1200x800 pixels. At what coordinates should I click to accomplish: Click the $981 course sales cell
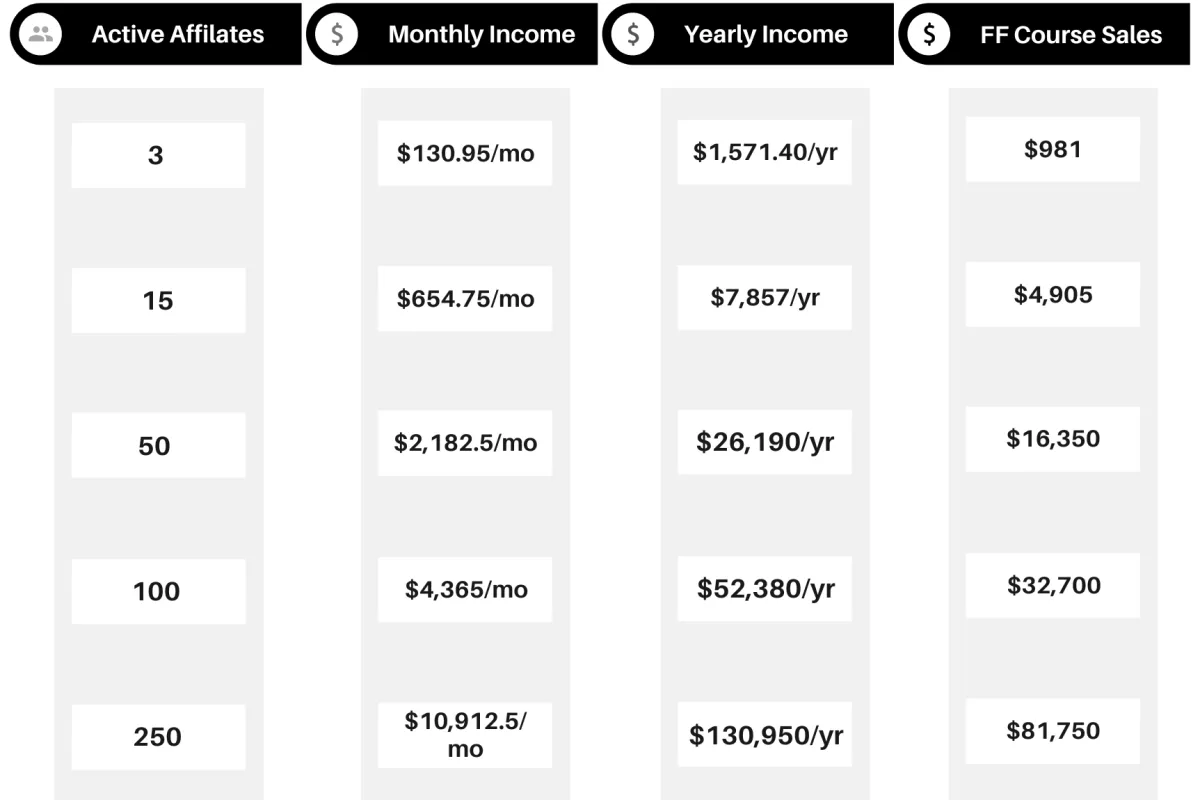[x=1053, y=150]
